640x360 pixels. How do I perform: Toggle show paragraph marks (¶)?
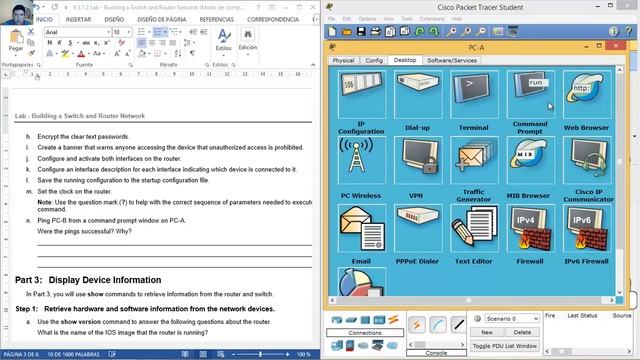point(192,53)
